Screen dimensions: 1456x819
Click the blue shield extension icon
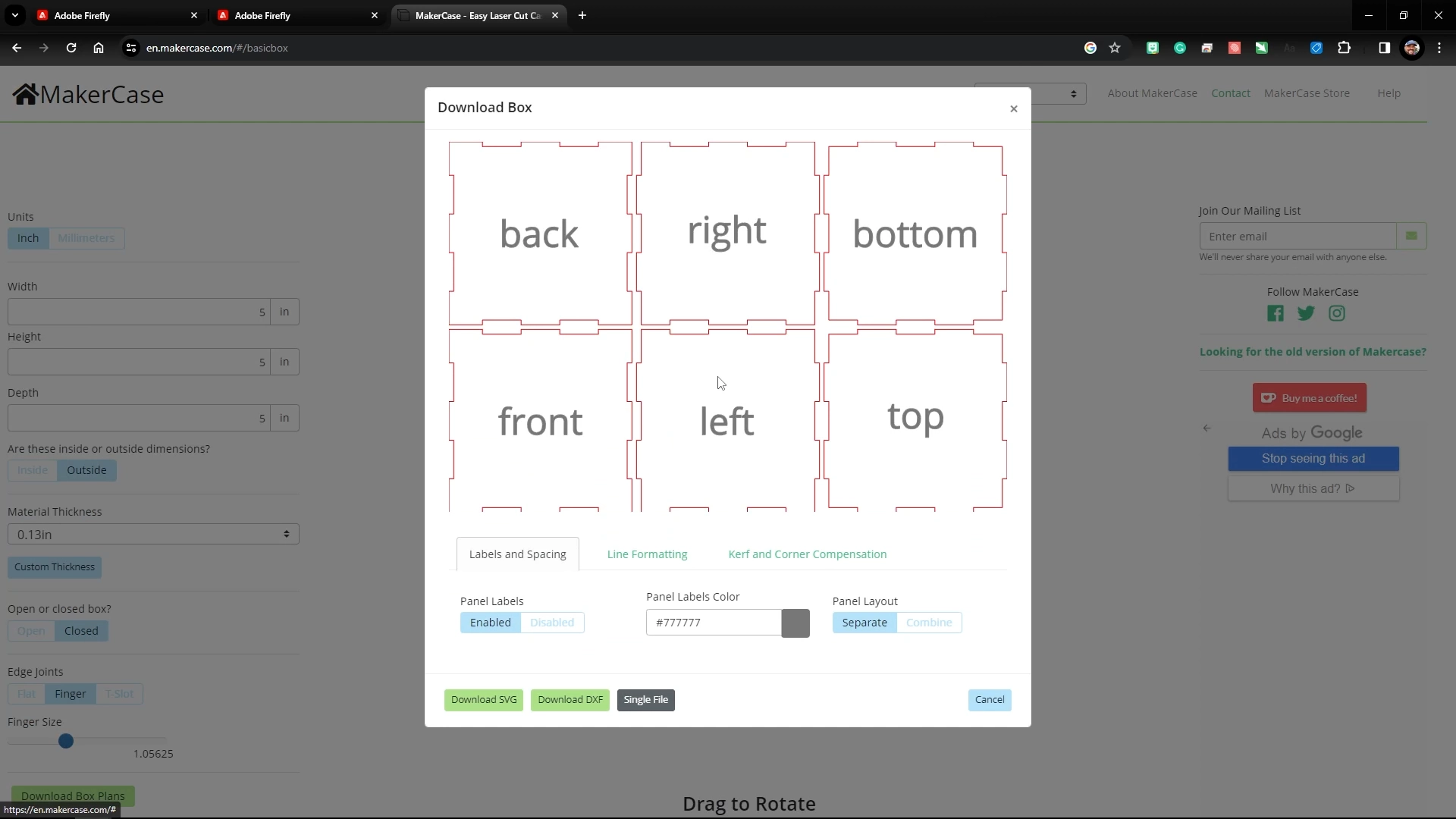pyautogui.click(x=1316, y=48)
